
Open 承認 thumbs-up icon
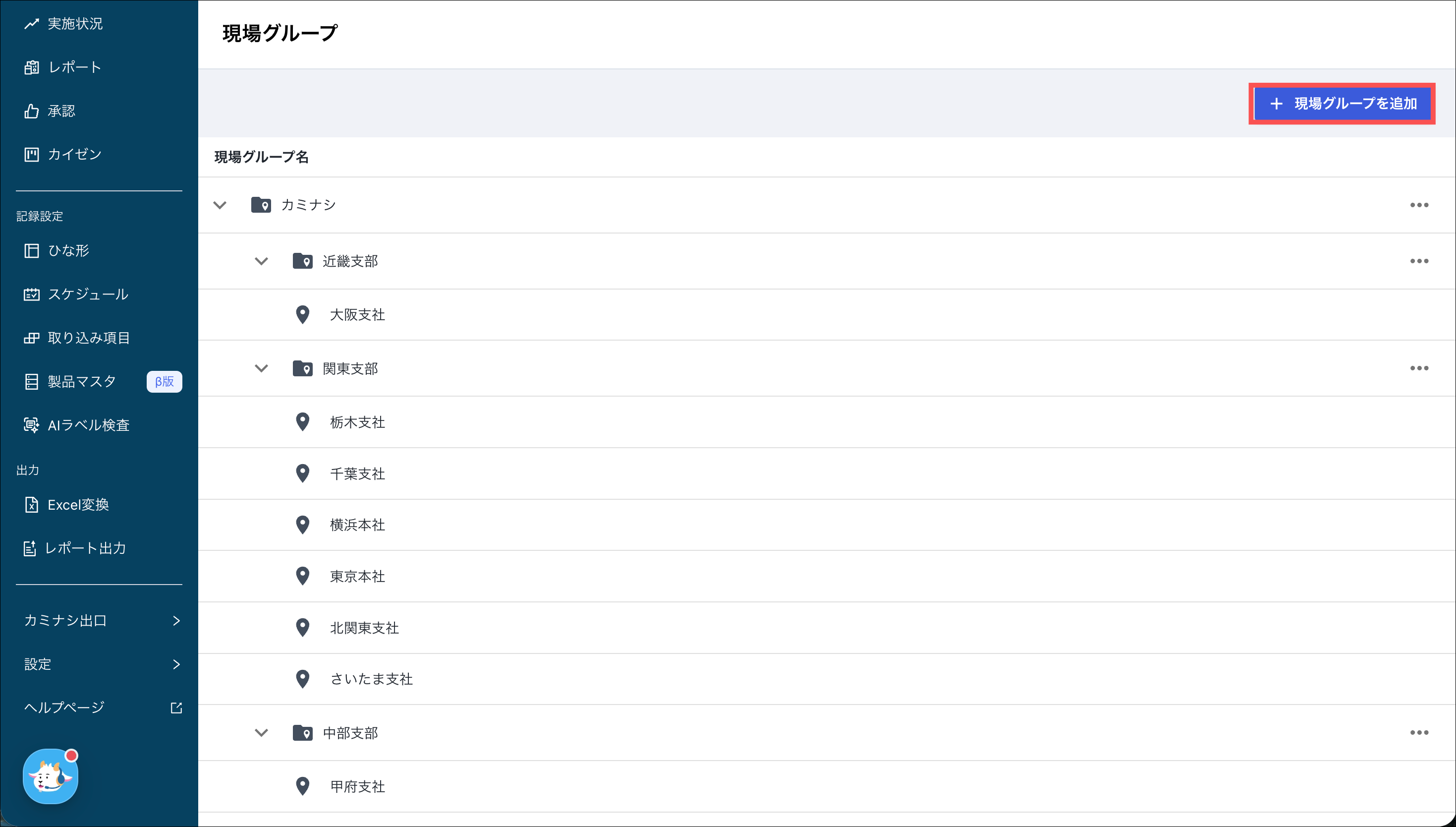32,111
